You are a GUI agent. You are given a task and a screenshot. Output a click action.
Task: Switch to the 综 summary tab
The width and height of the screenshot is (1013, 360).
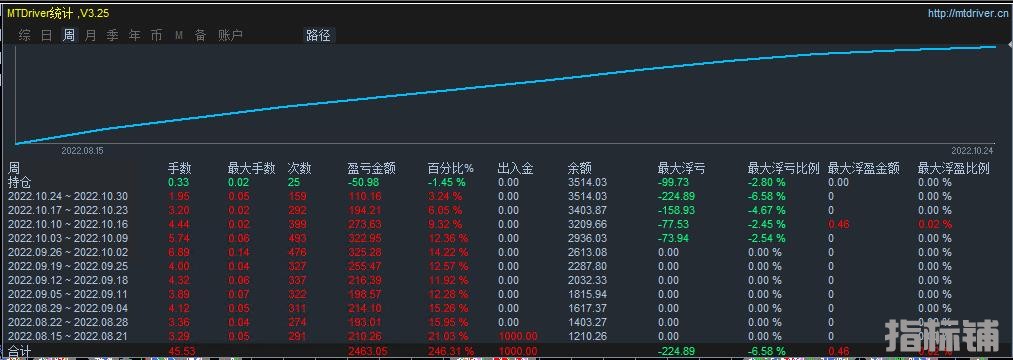(x=25, y=36)
